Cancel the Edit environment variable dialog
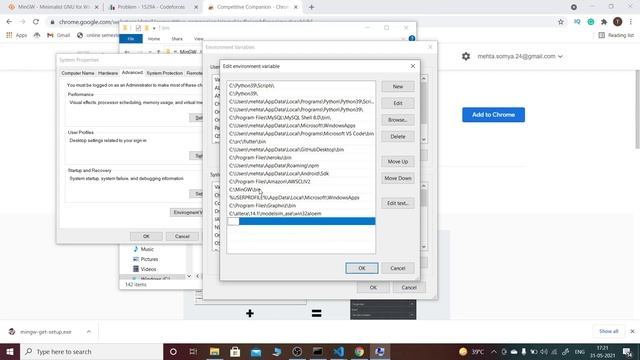Viewport: 640px width, 360px height. (398, 268)
